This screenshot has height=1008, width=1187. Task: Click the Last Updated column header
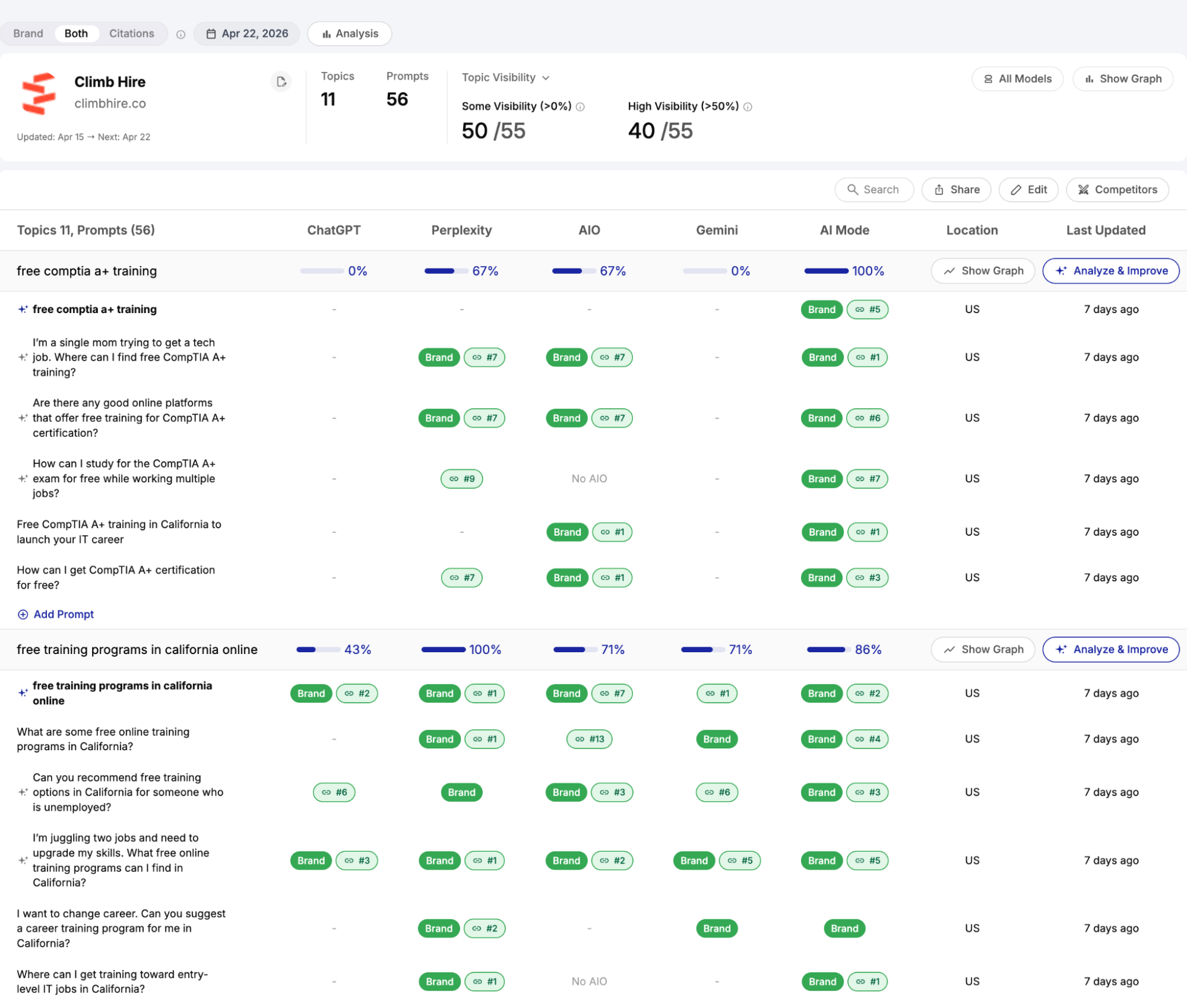coord(1106,230)
